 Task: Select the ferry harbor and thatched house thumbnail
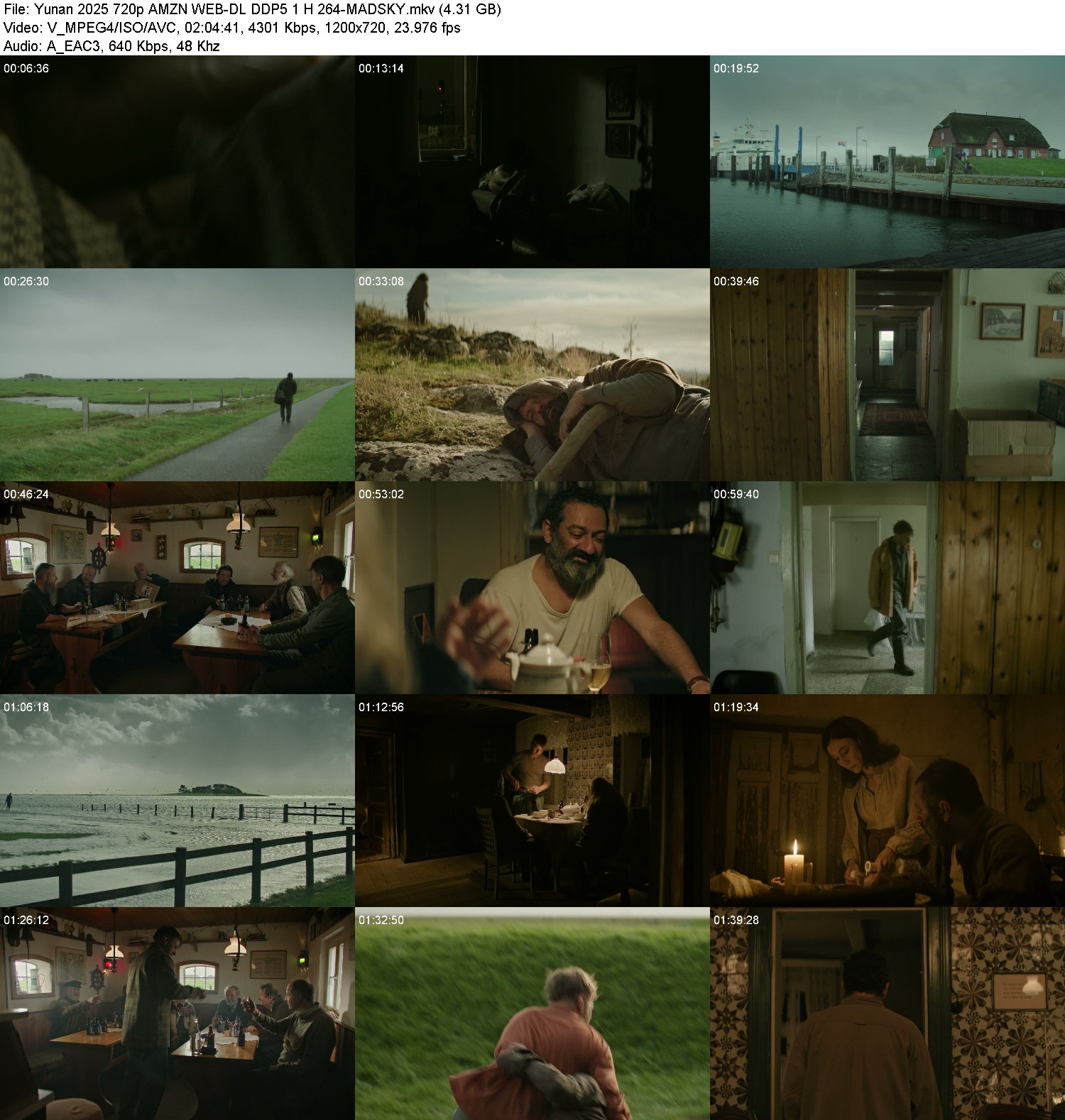(887, 162)
